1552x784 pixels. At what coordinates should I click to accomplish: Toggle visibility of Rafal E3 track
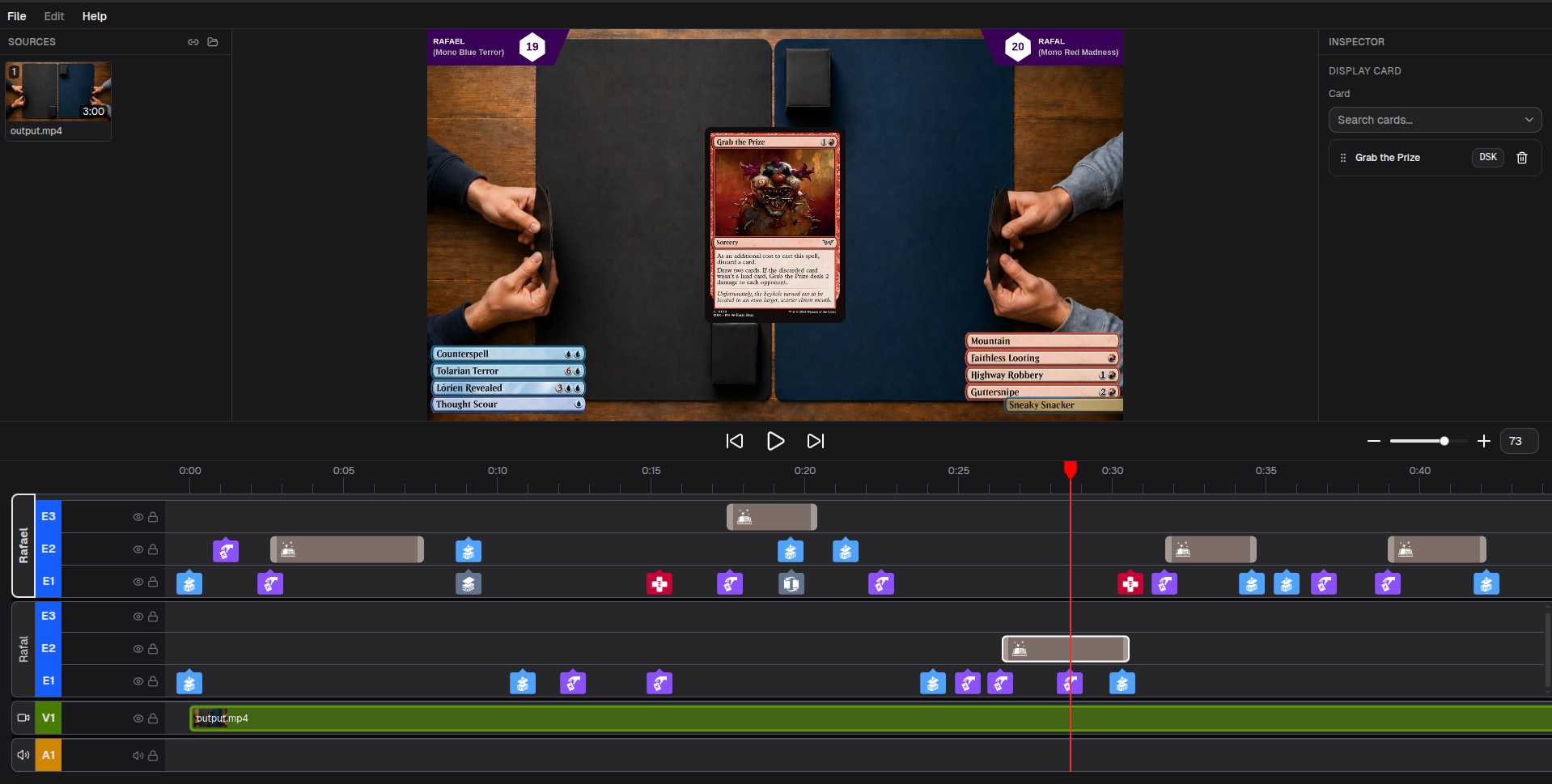click(138, 617)
